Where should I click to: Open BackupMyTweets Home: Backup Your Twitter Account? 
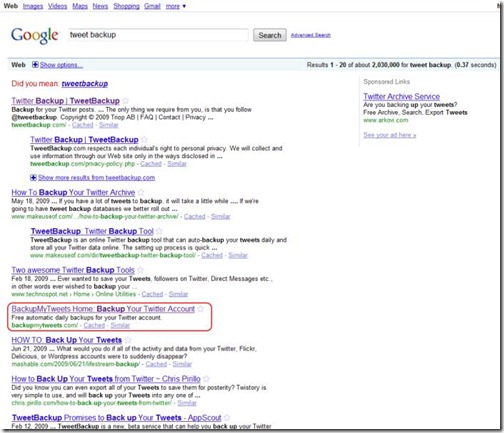tap(103, 309)
